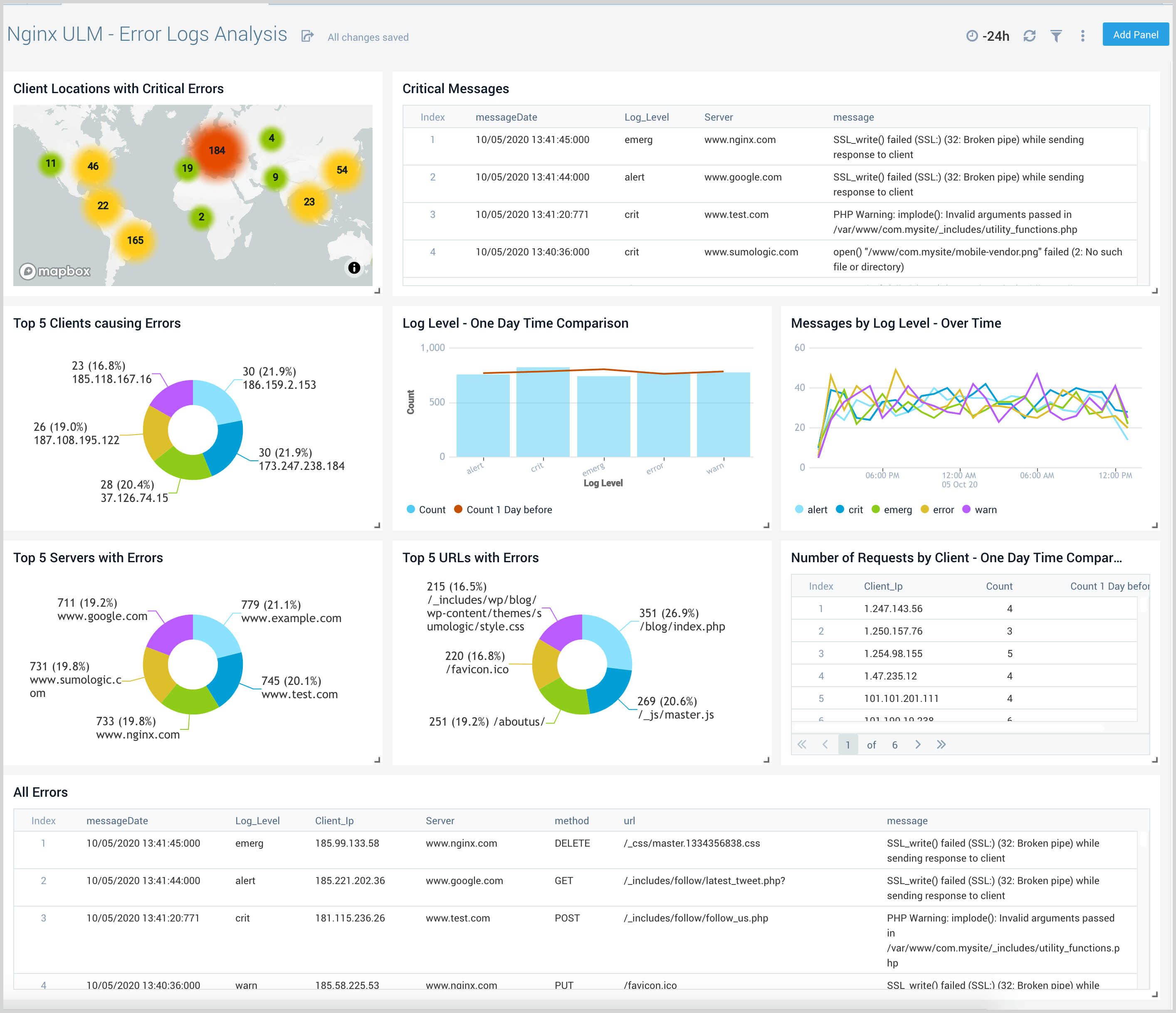Open the three-dot more options menu
Screen dimensions: 1176x1013
coord(1082,36)
